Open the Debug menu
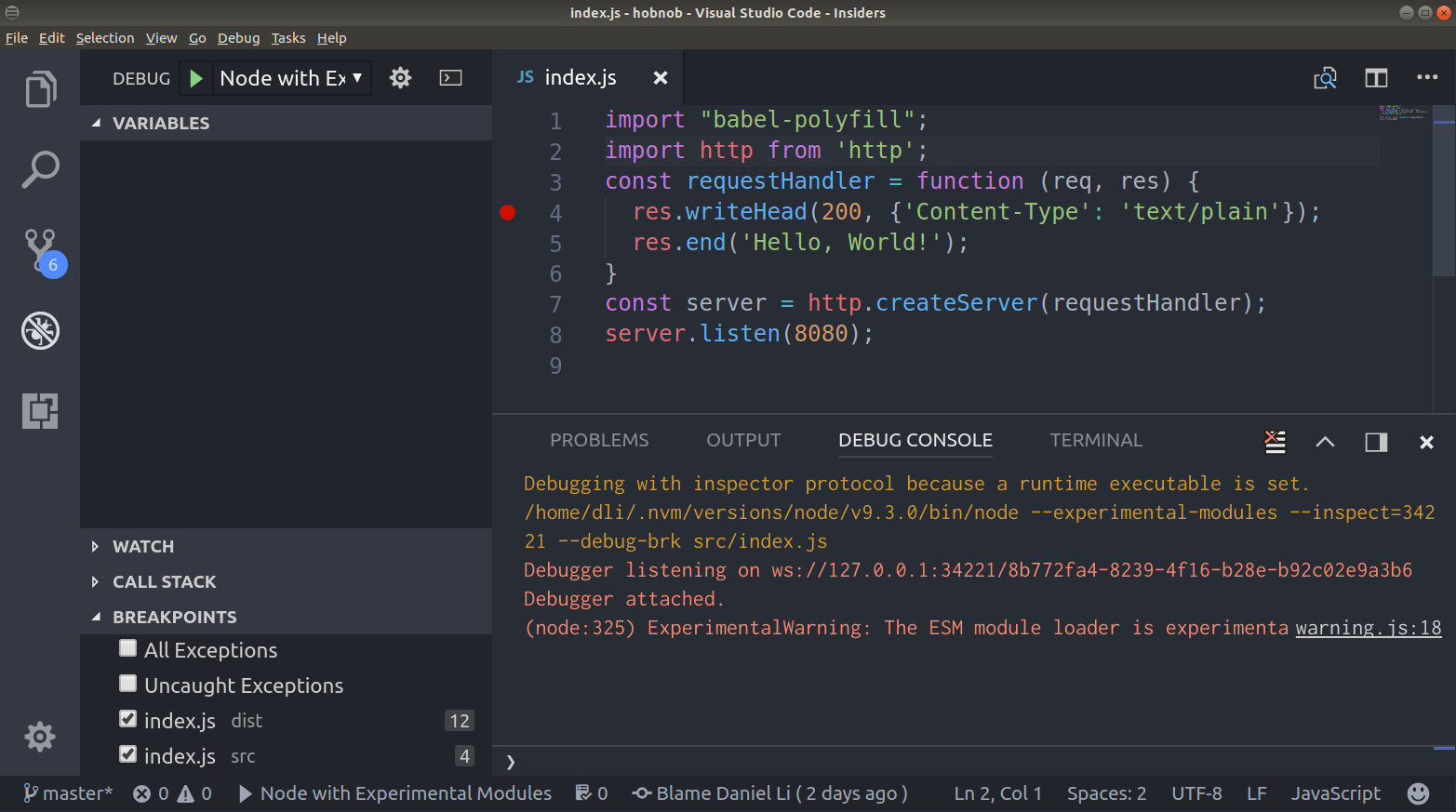 click(238, 38)
